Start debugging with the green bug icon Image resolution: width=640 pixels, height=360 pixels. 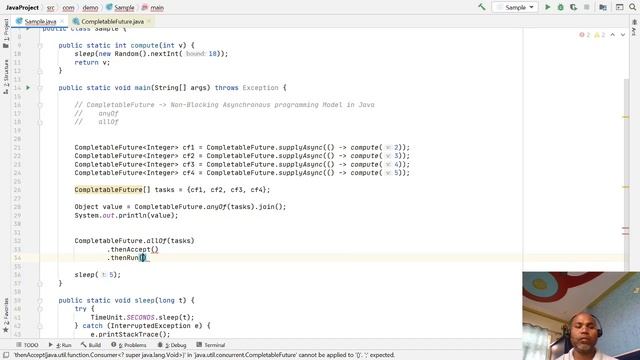(x=560, y=7)
